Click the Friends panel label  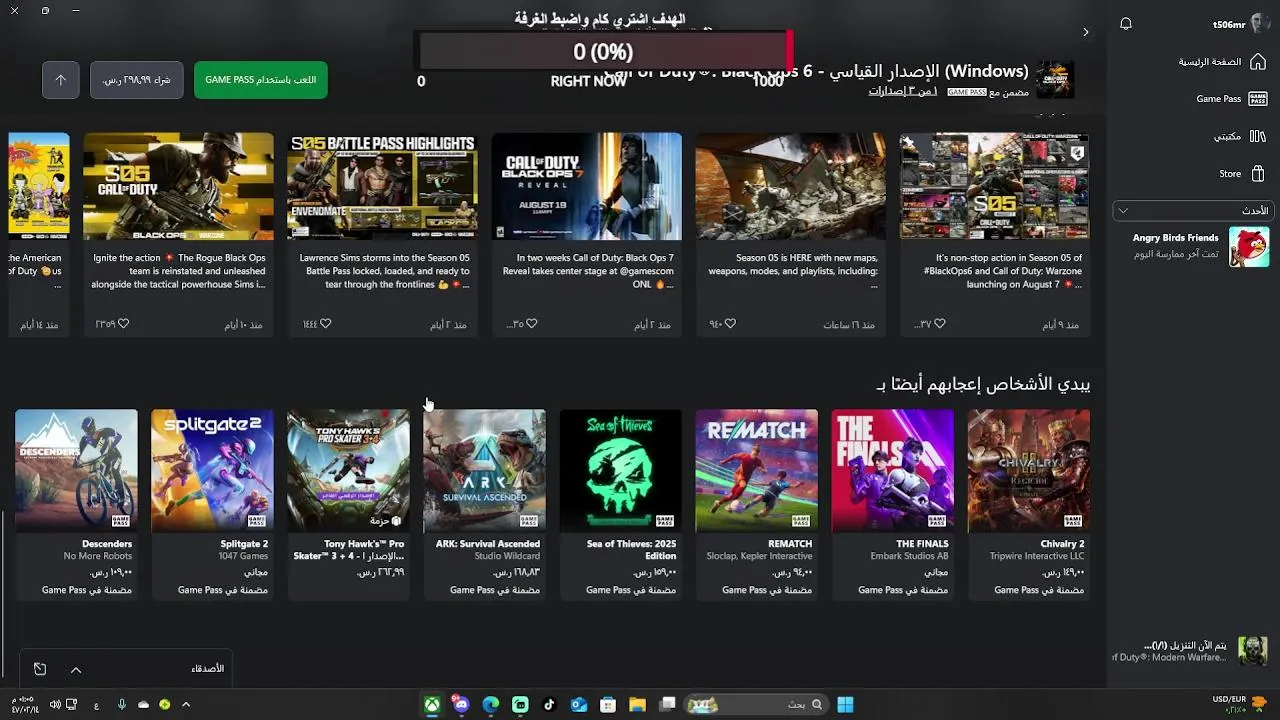click(x=208, y=669)
